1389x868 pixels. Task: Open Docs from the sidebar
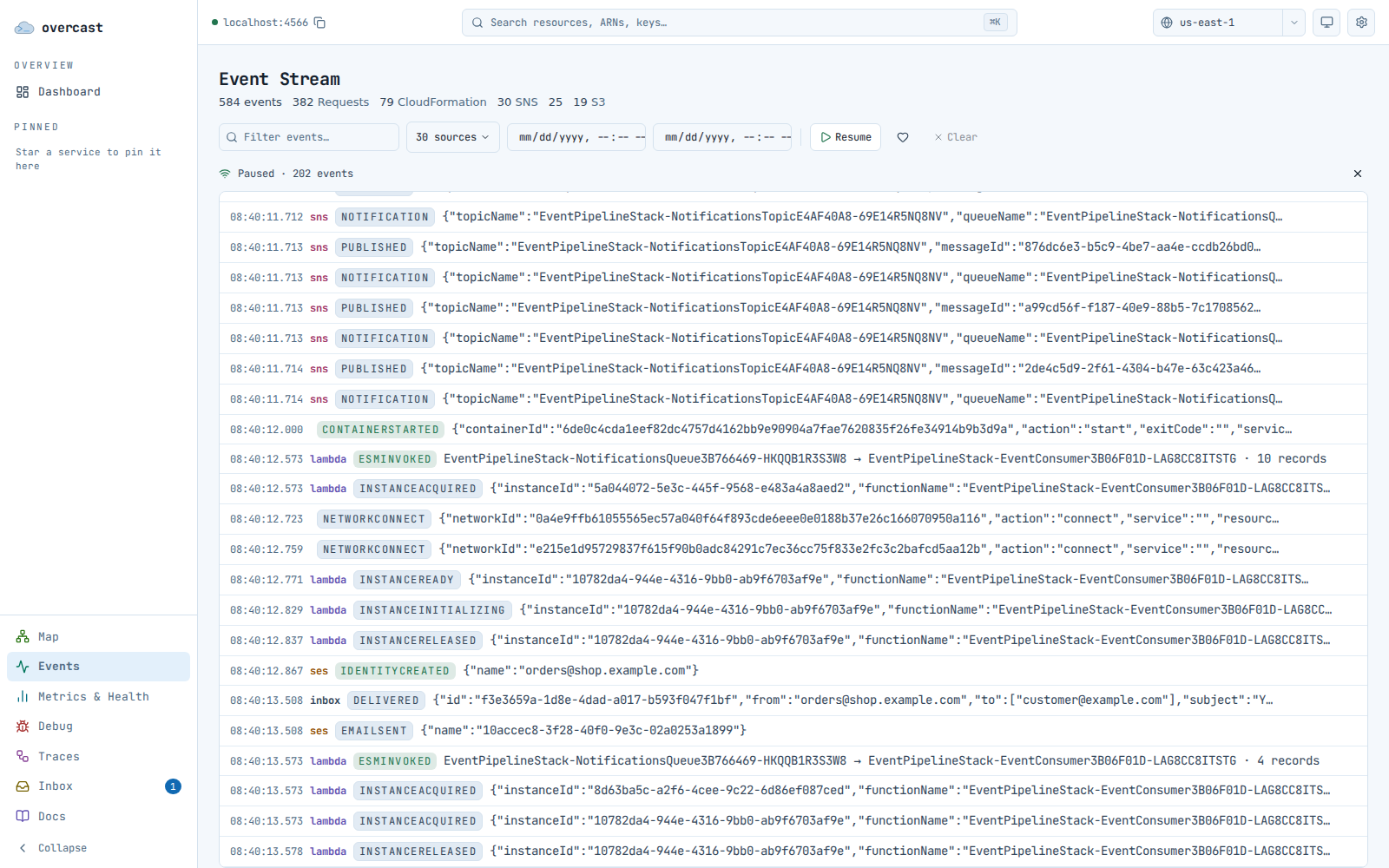click(98, 817)
